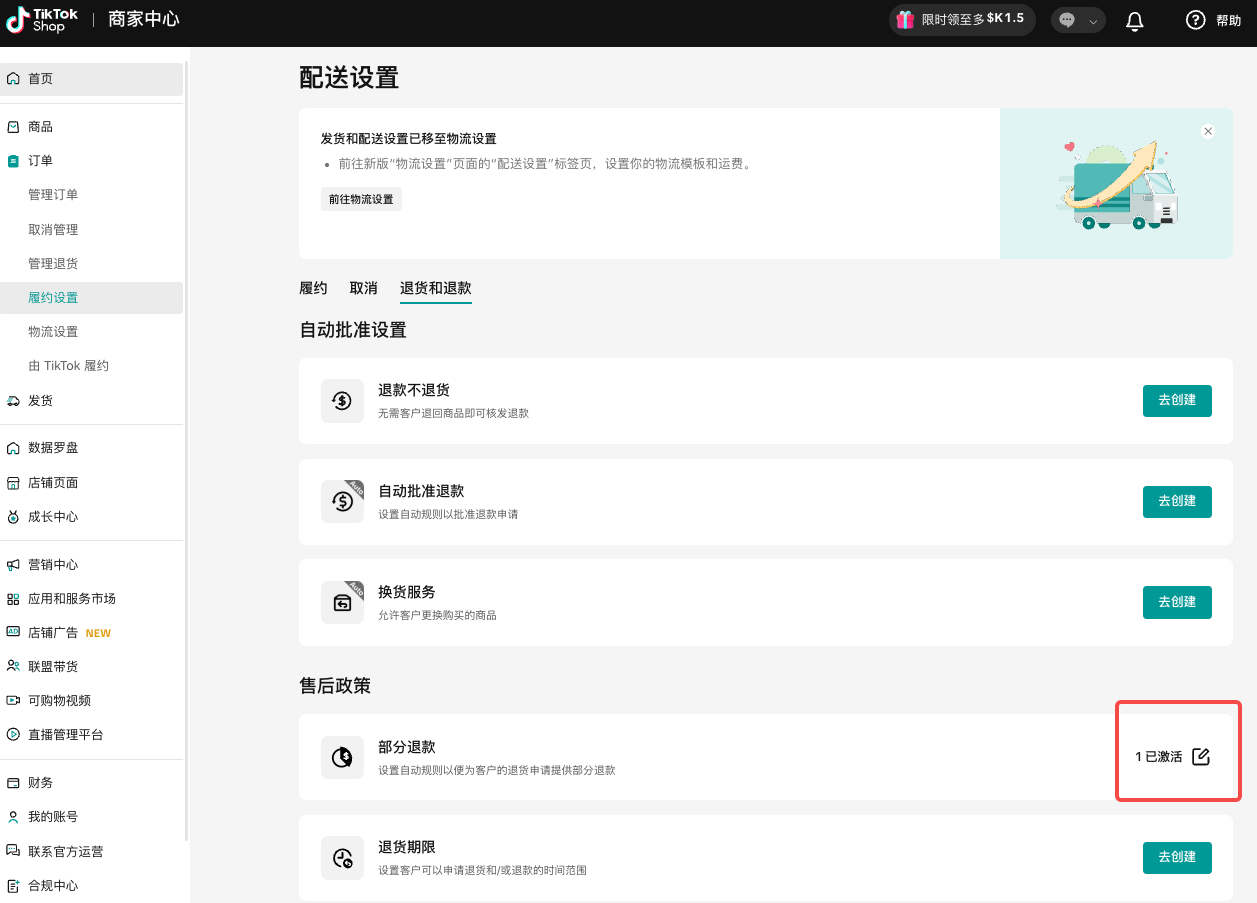Click the TikTok Shop logo
The height and width of the screenshot is (903, 1257).
[x=42, y=20]
